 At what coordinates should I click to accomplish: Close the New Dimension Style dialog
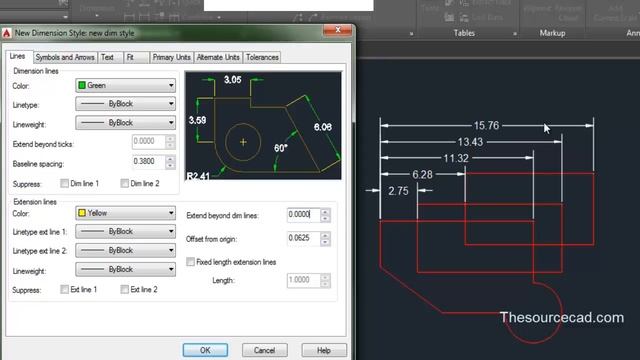[x=338, y=30]
